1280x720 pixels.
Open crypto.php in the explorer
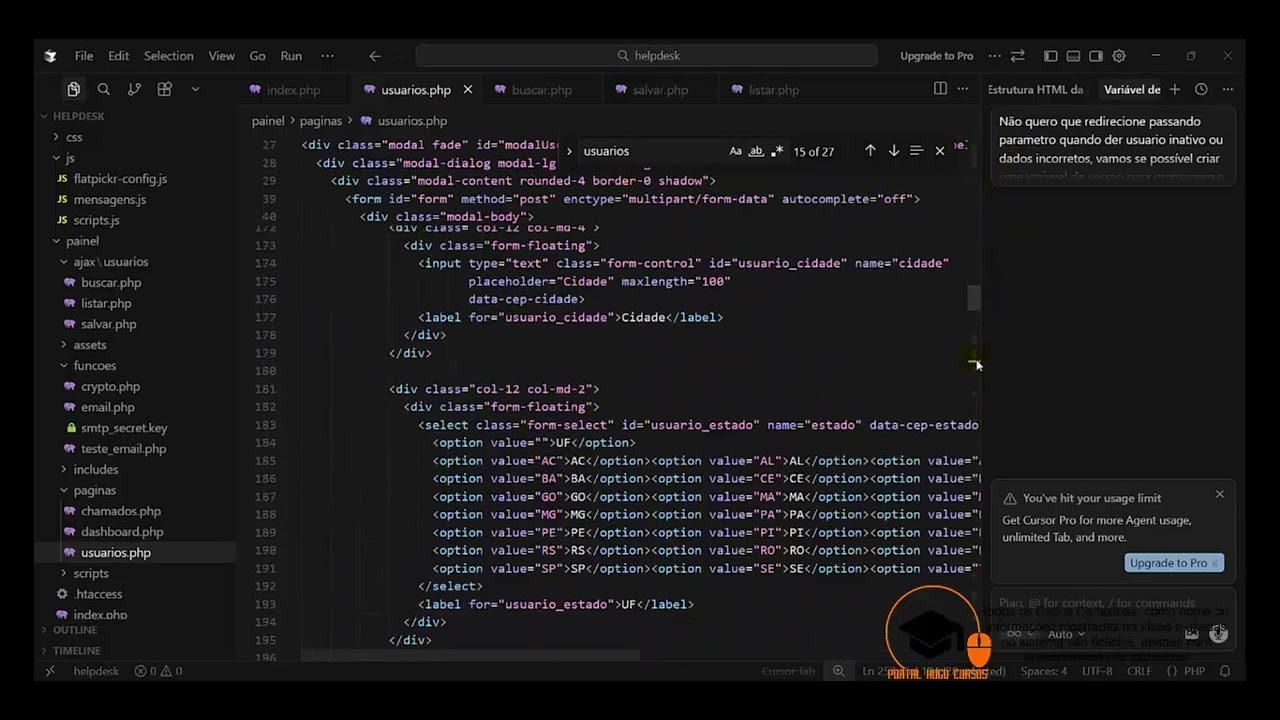[x=110, y=387]
